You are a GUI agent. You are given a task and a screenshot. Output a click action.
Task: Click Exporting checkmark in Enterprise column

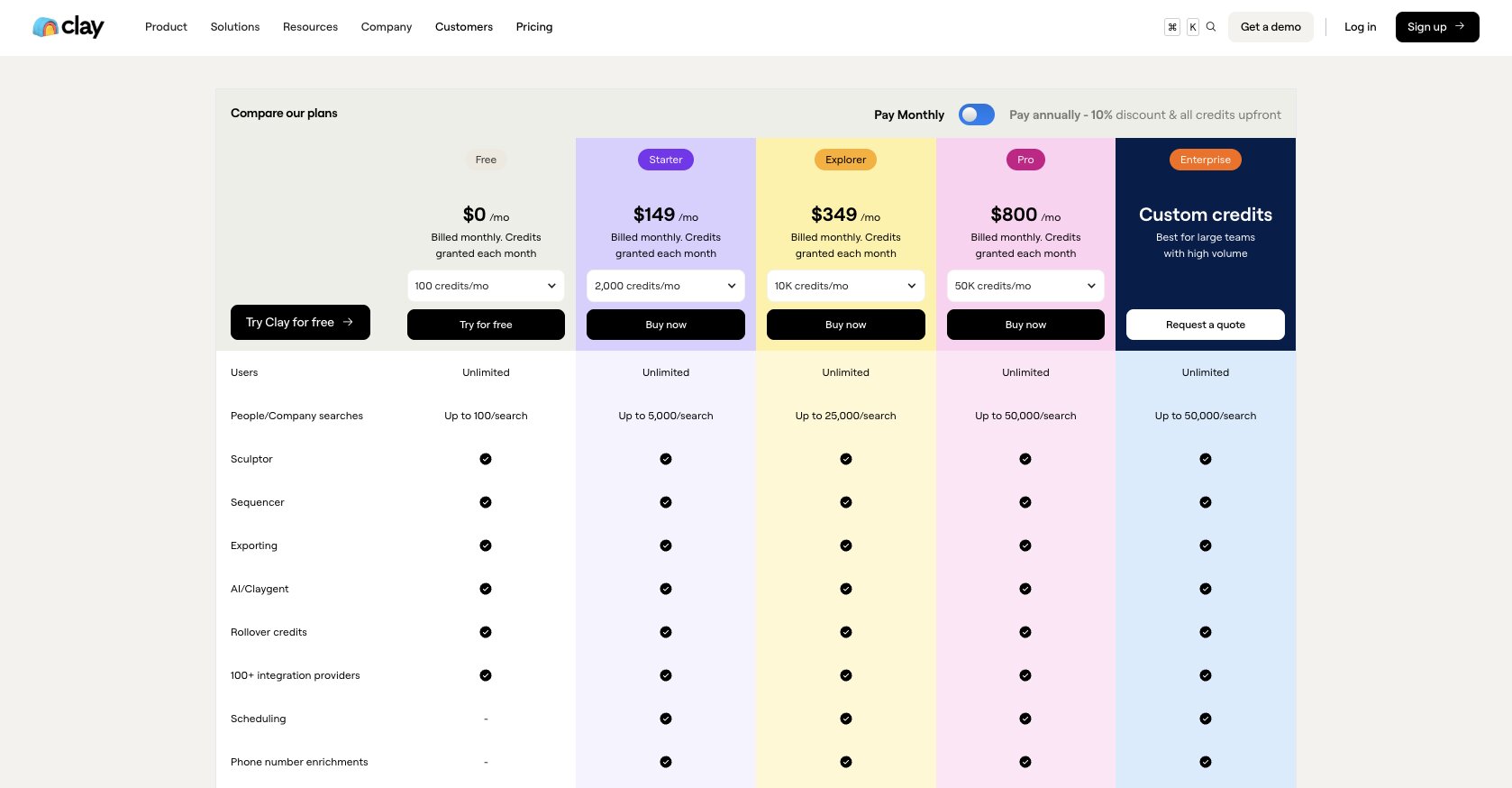pyautogui.click(x=1206, y=545)
